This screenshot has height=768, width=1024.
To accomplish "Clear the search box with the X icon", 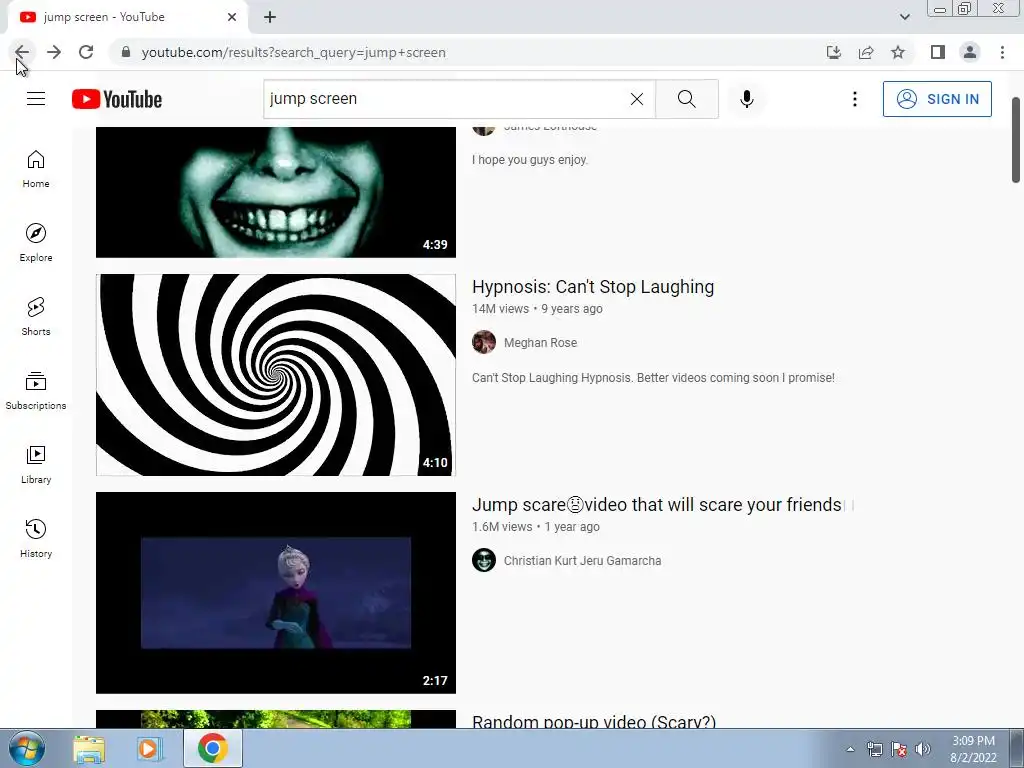I will pos(637,99).
